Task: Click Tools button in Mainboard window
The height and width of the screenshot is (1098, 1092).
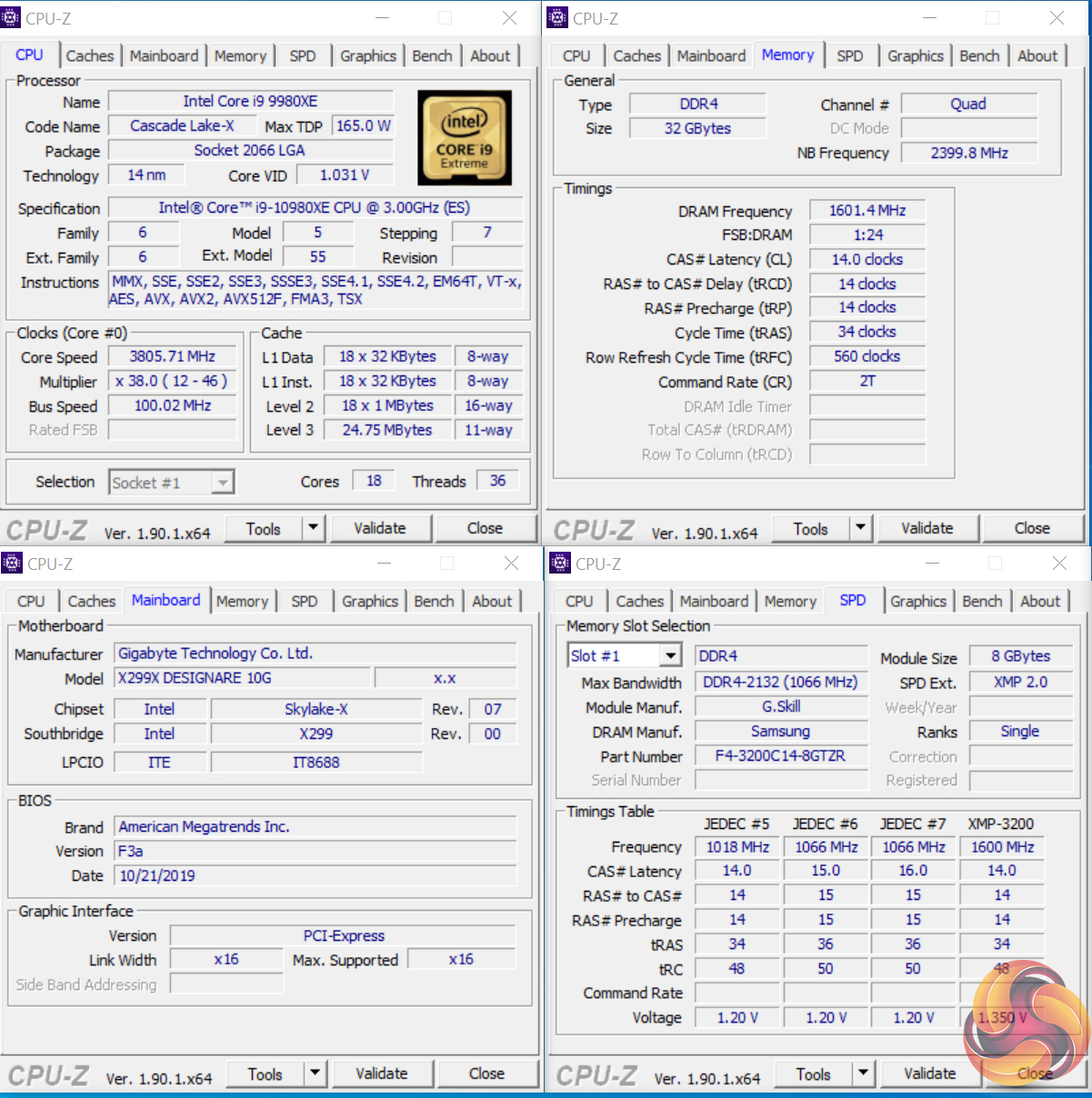Action: tap(265, 1073)
